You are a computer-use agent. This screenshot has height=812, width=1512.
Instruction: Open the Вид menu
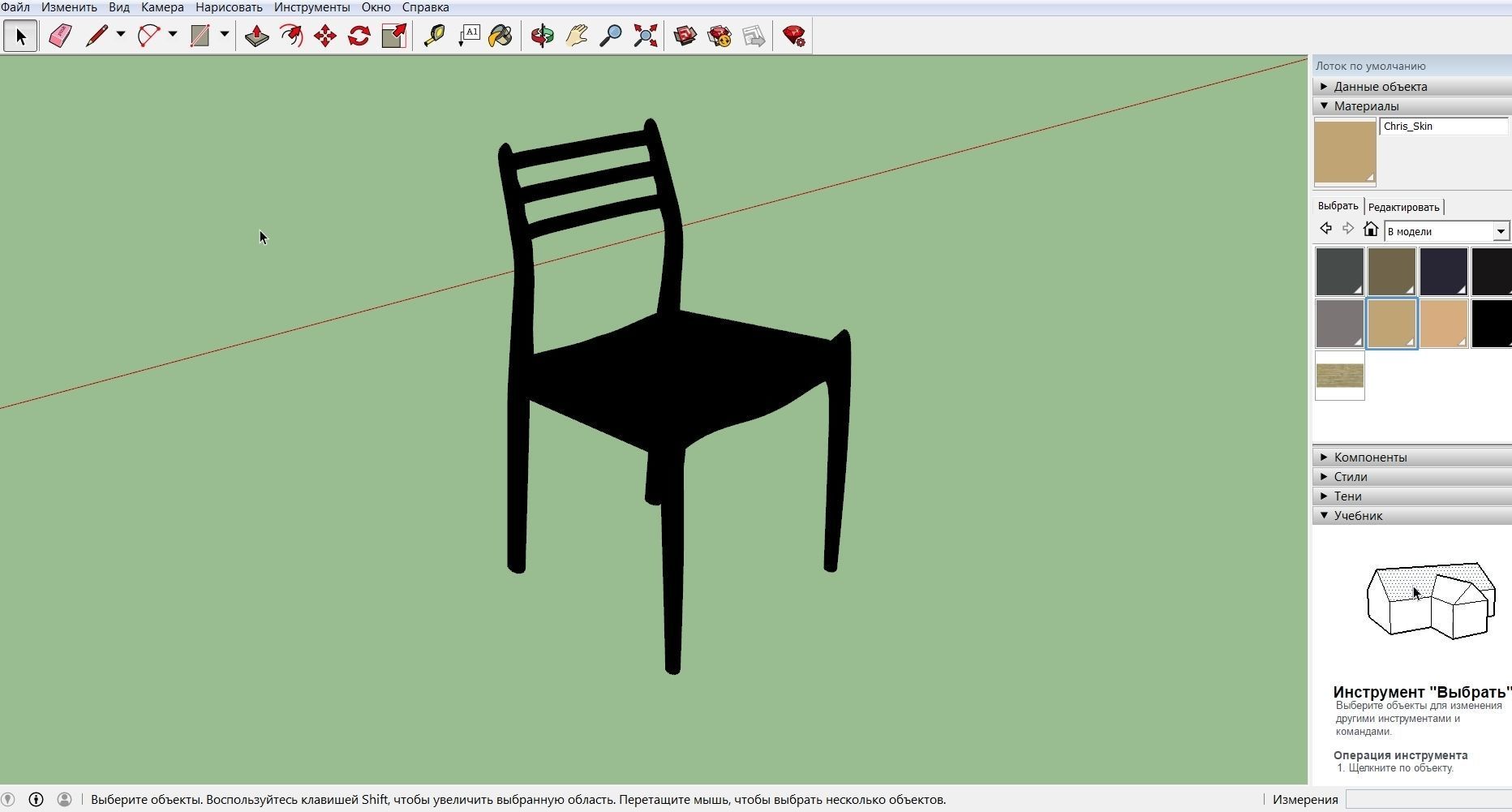tap(119, 7)
